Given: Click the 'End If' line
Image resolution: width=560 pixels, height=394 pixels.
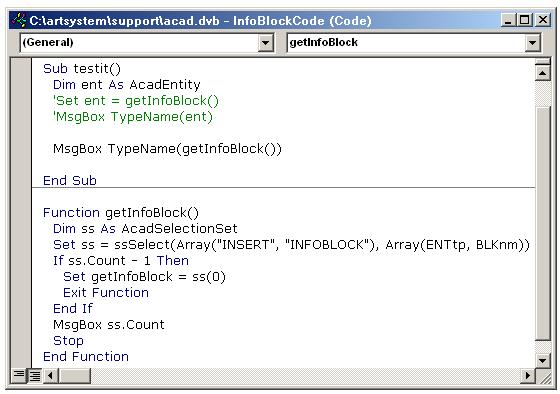Looking at the screenshot, I should tap(73, 309).
